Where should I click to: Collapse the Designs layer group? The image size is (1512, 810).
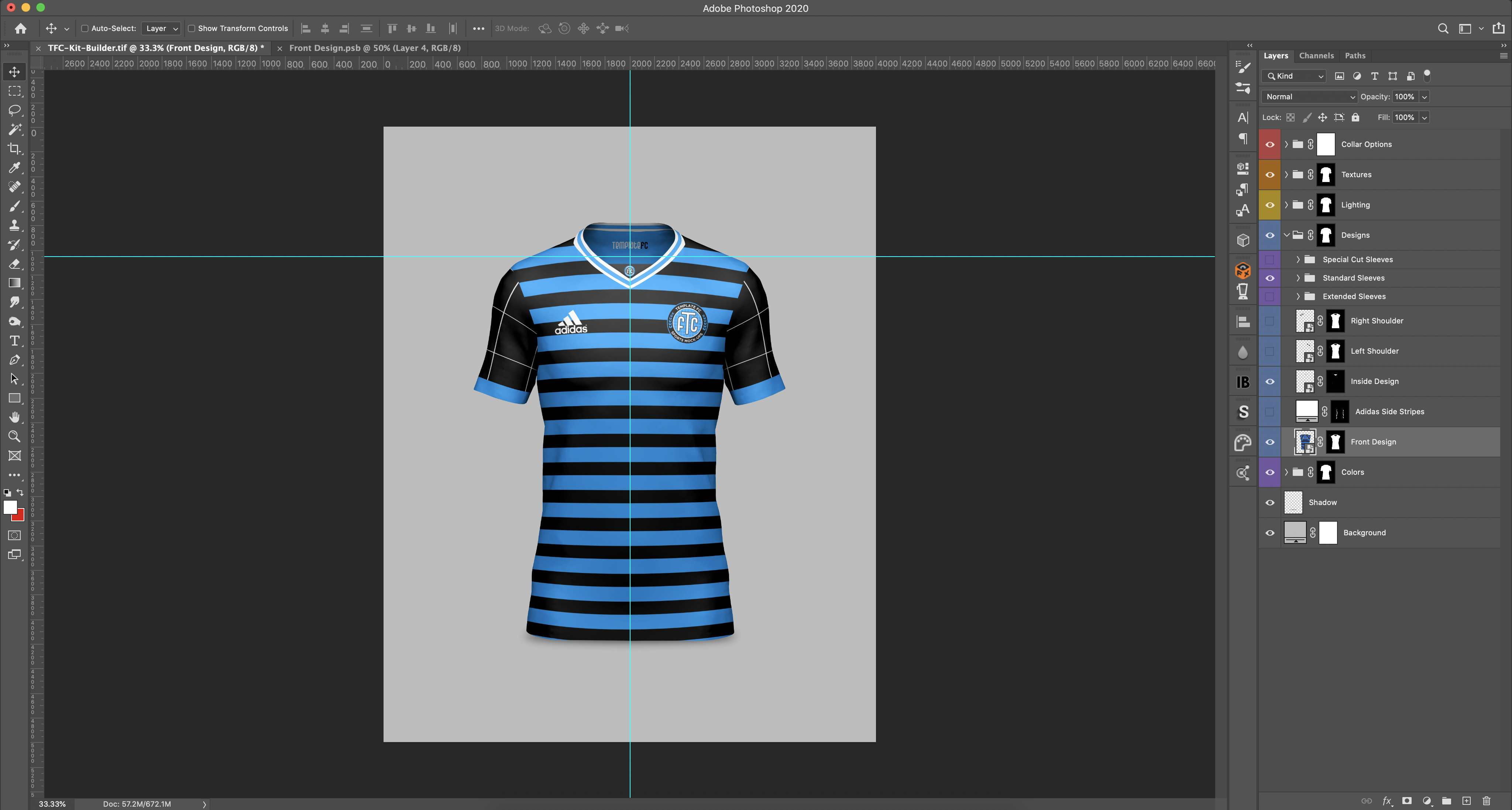pos(1286,235)
